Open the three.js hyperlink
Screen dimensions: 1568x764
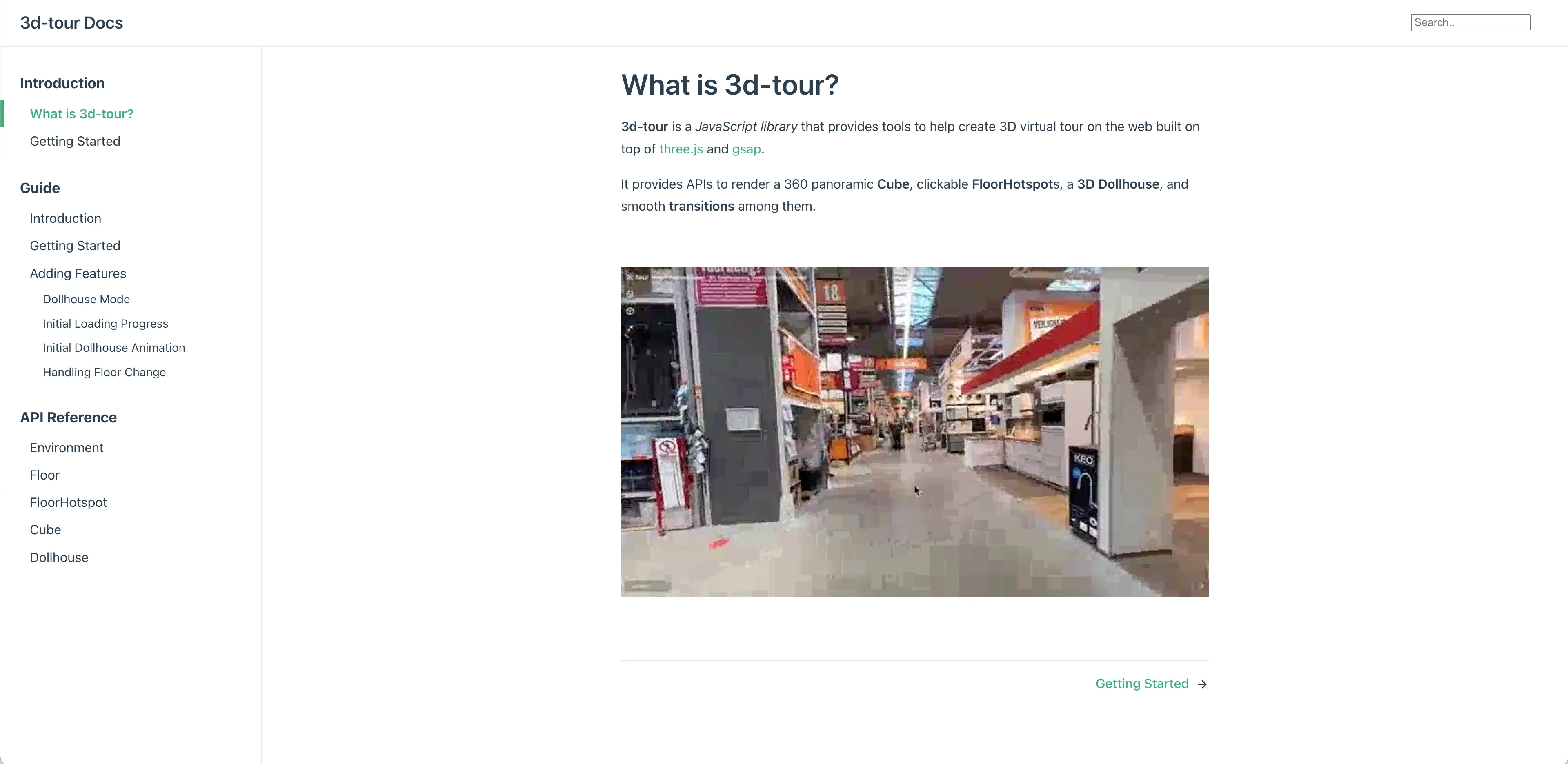(681, 149)
